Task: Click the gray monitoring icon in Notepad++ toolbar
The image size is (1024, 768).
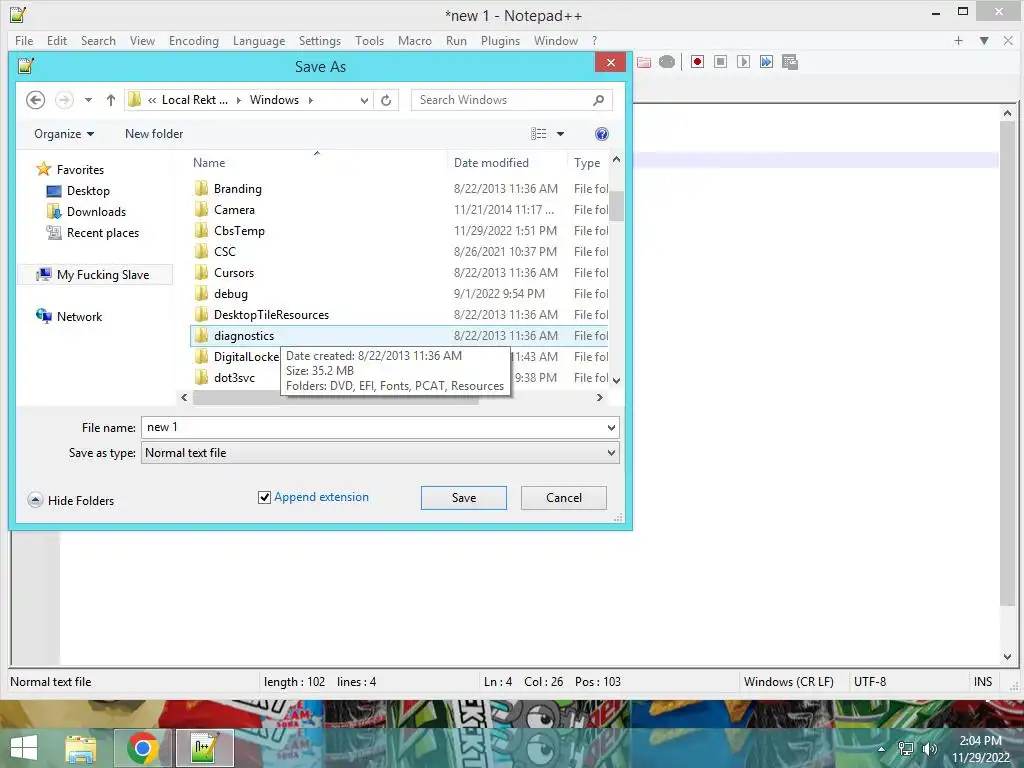Action: pos(667,62)
